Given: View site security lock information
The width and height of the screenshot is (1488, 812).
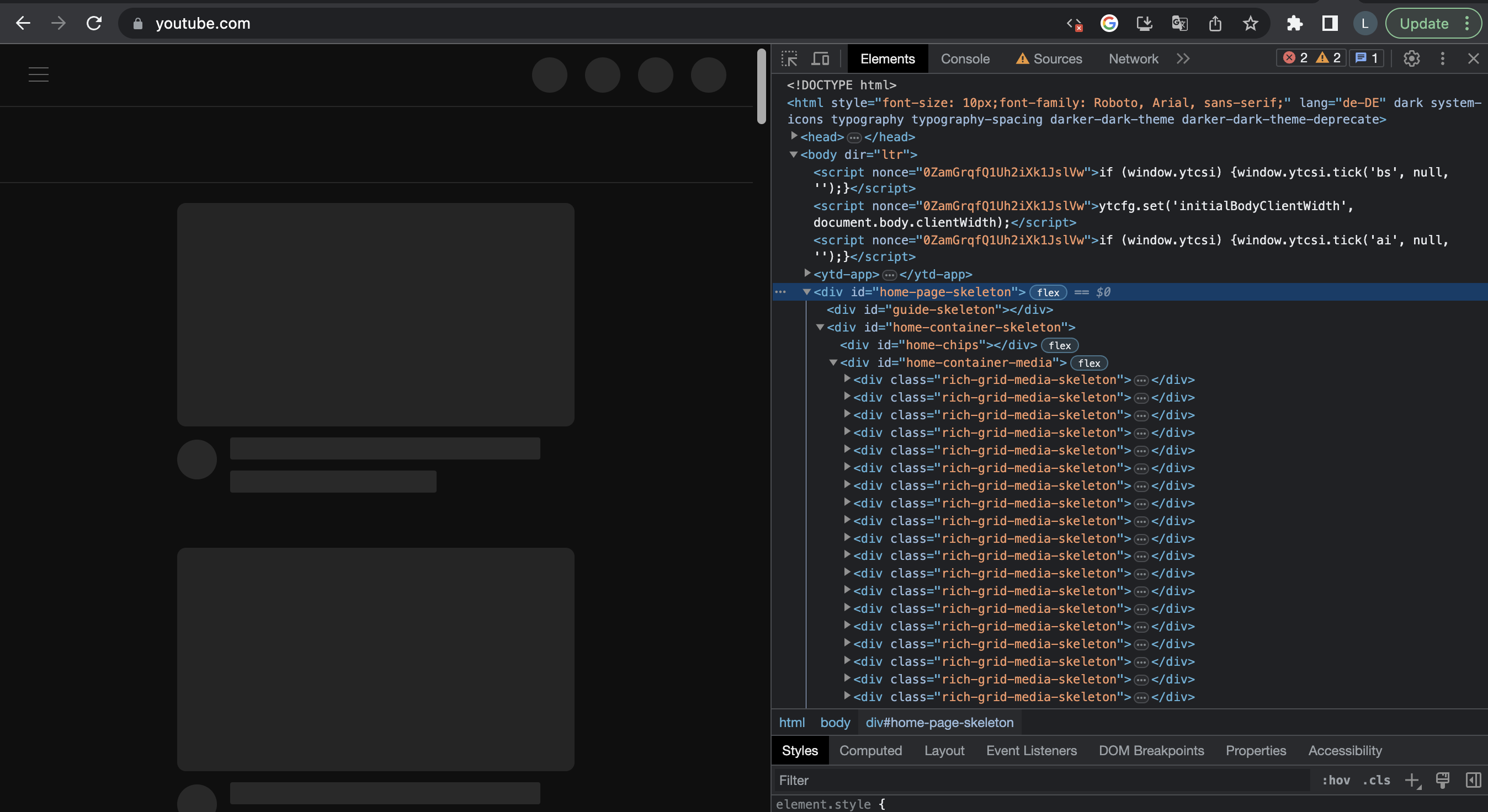Looking at the screenshot, I should coord(137,24).
